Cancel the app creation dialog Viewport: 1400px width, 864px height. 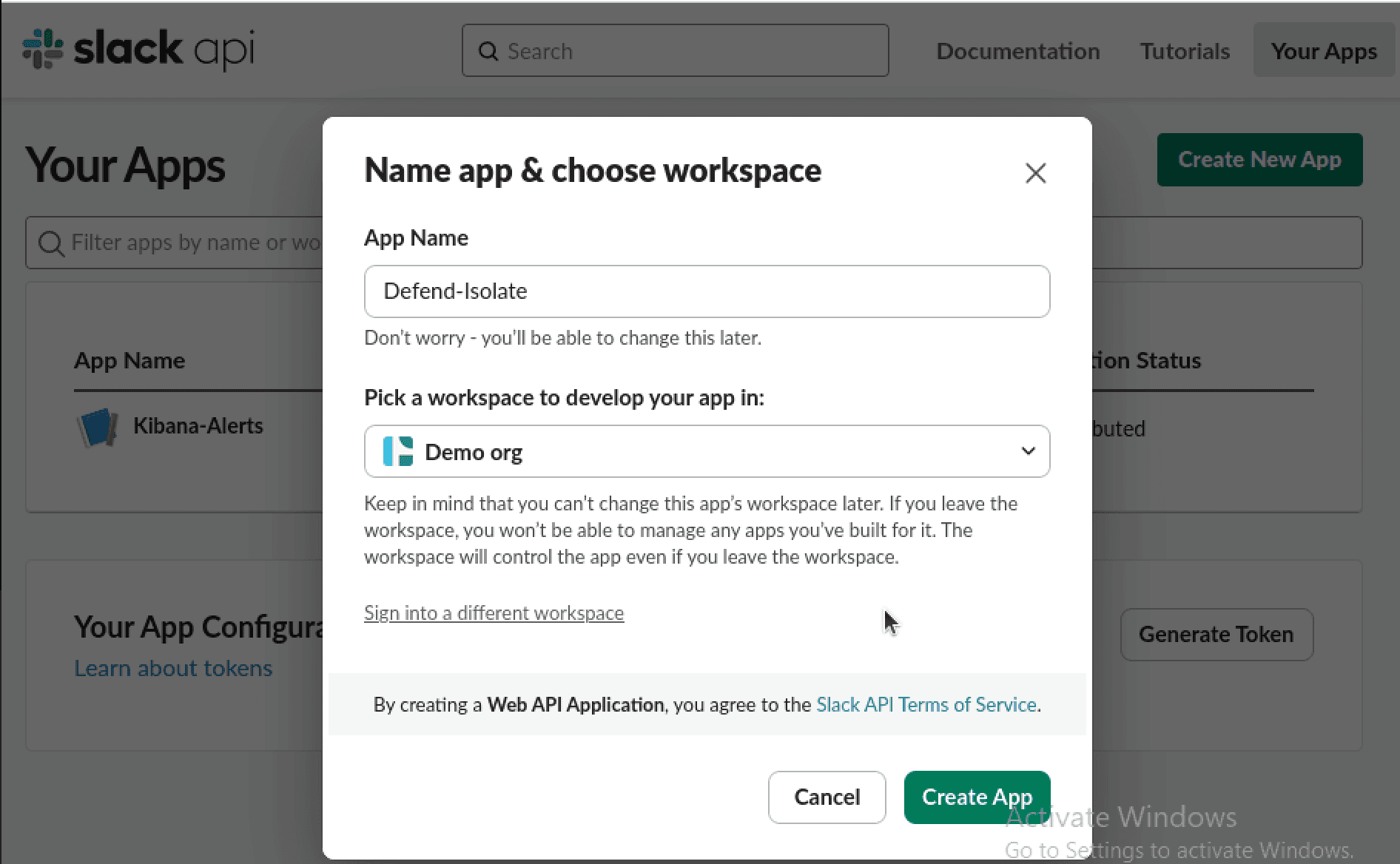click(827, 797)
